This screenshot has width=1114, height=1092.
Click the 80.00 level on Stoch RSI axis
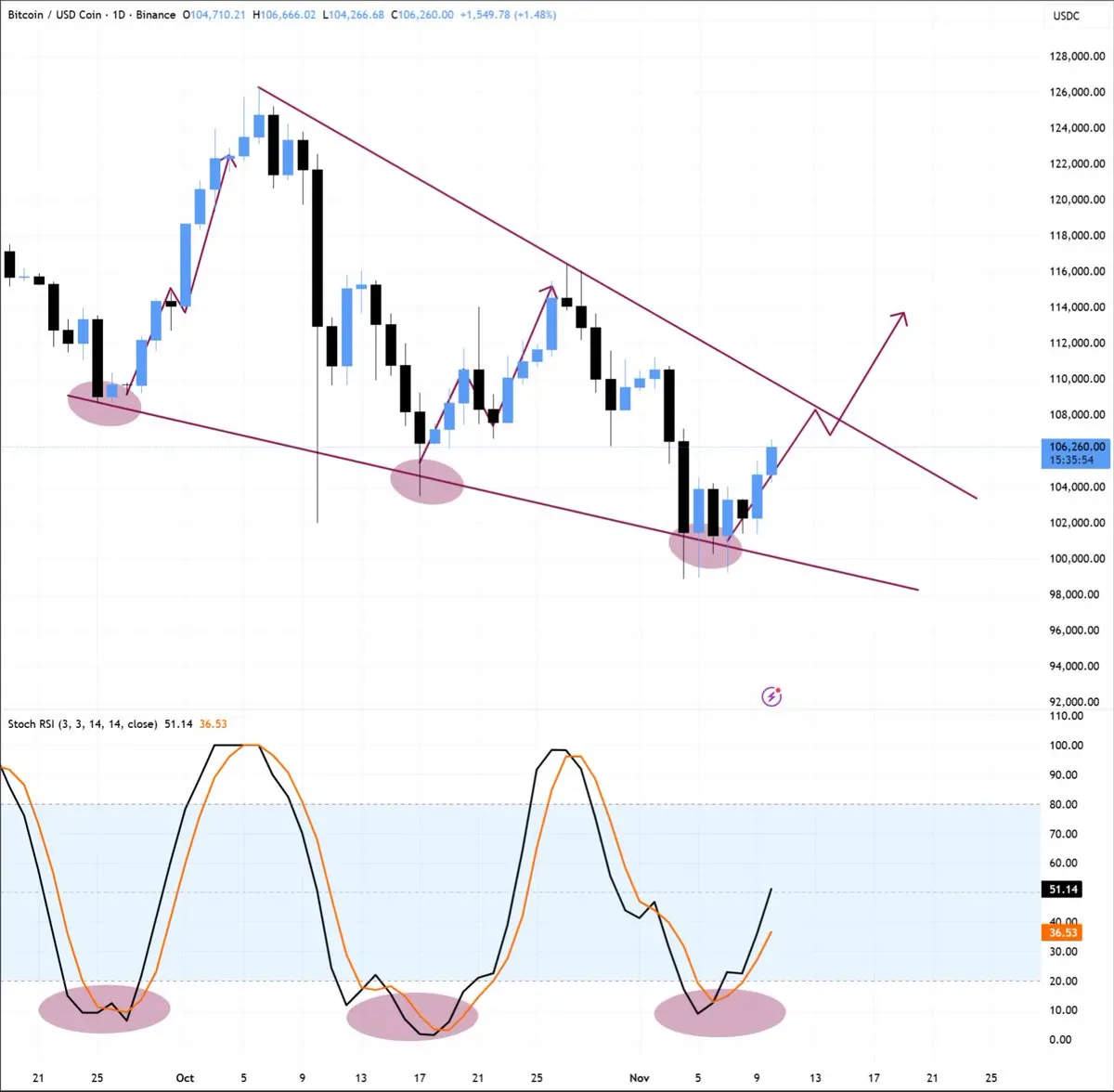click(x=1063, y=804)
